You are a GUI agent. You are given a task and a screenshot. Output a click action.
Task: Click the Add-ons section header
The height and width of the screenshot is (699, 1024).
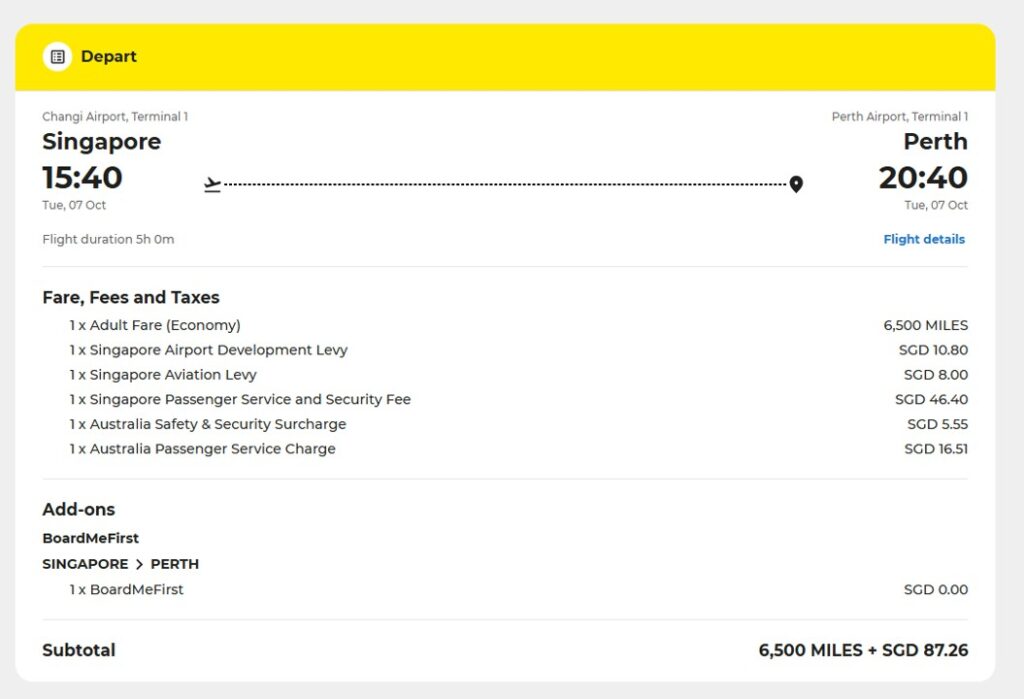(x=78, y=509)
